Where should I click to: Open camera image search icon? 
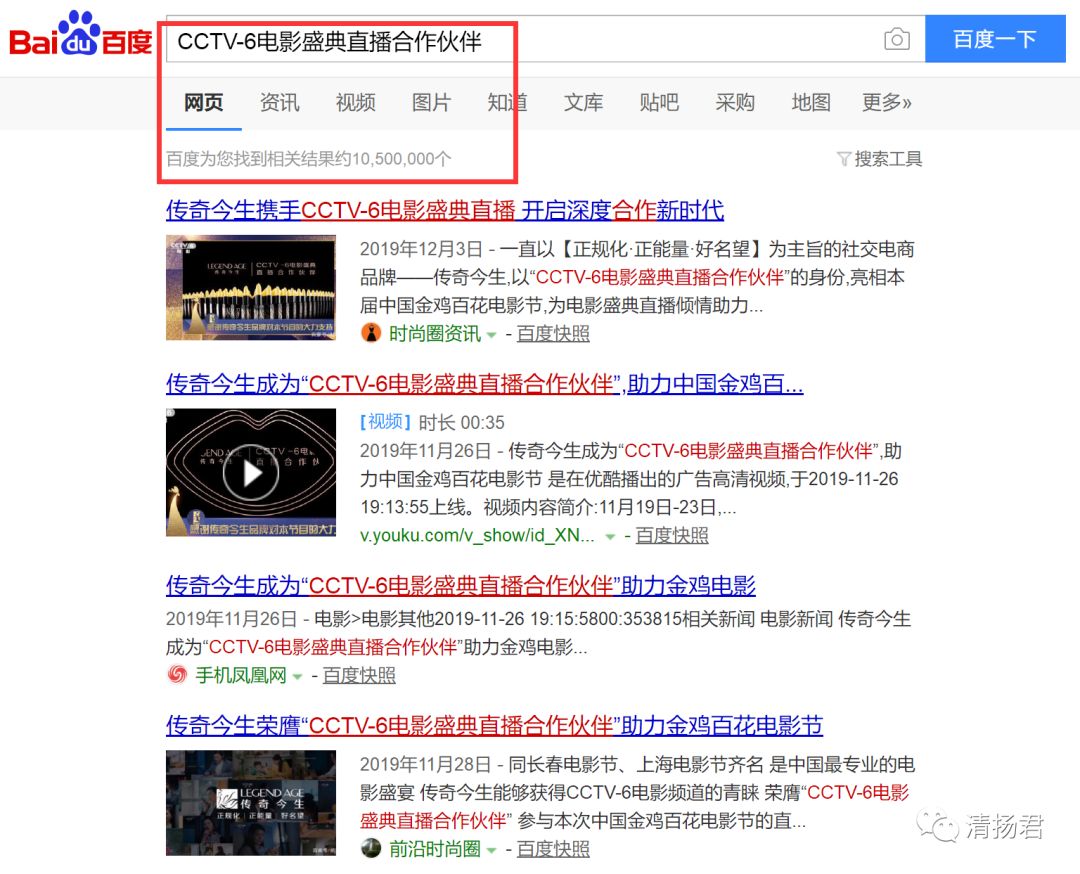[896, 39]
